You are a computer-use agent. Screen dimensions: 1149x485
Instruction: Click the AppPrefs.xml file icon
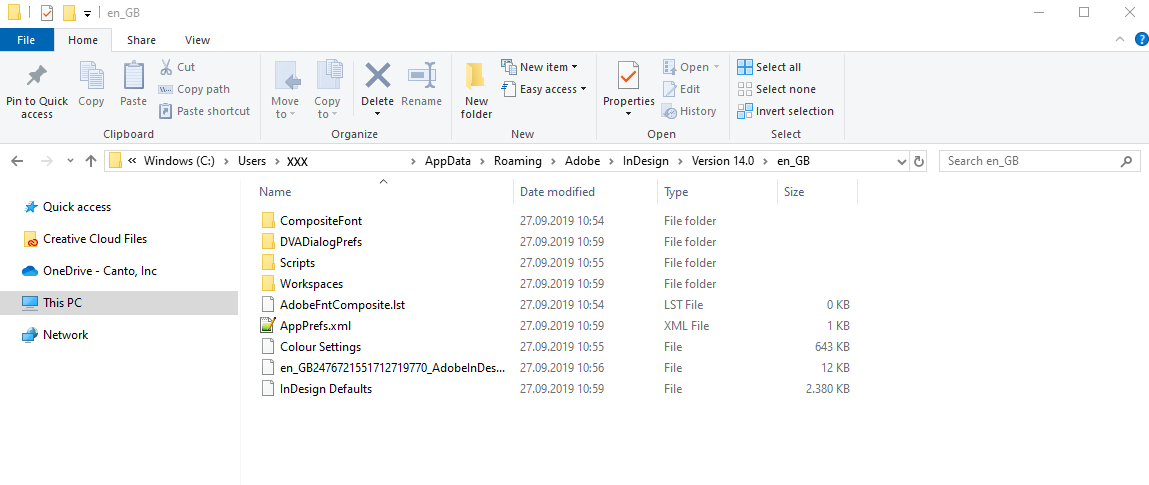[267, 326]
